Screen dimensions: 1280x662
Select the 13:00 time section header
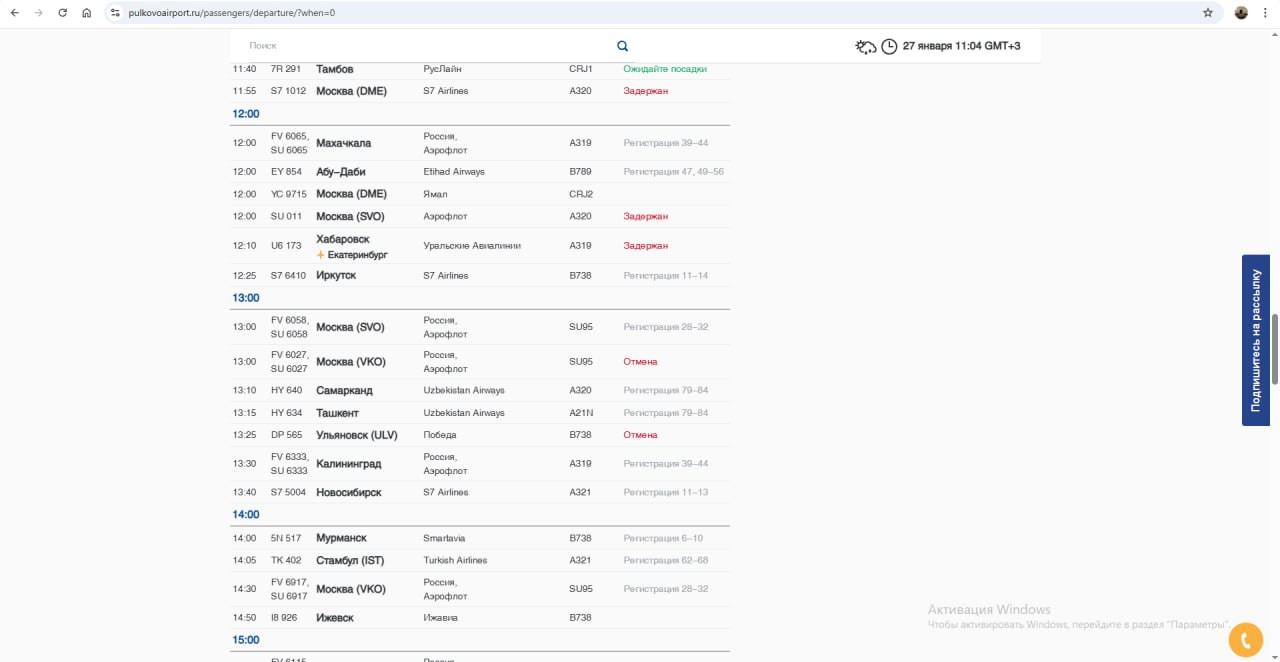coord(246,298)
